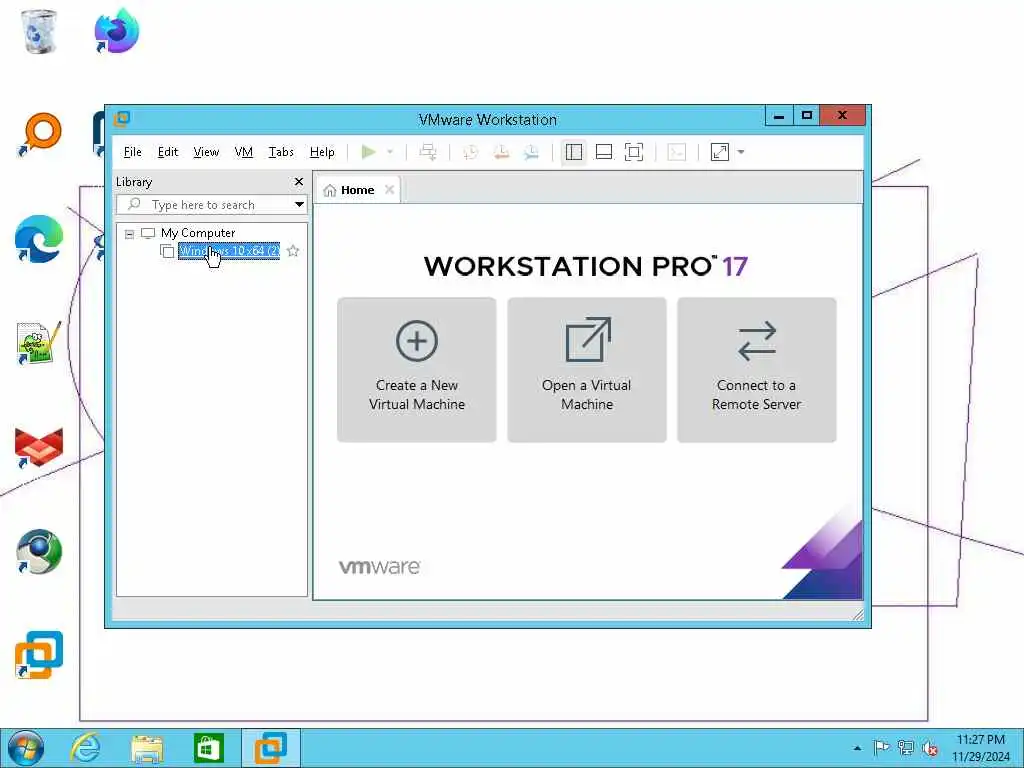Open the View menu
1024x768 pixels.
pos(206,152)
